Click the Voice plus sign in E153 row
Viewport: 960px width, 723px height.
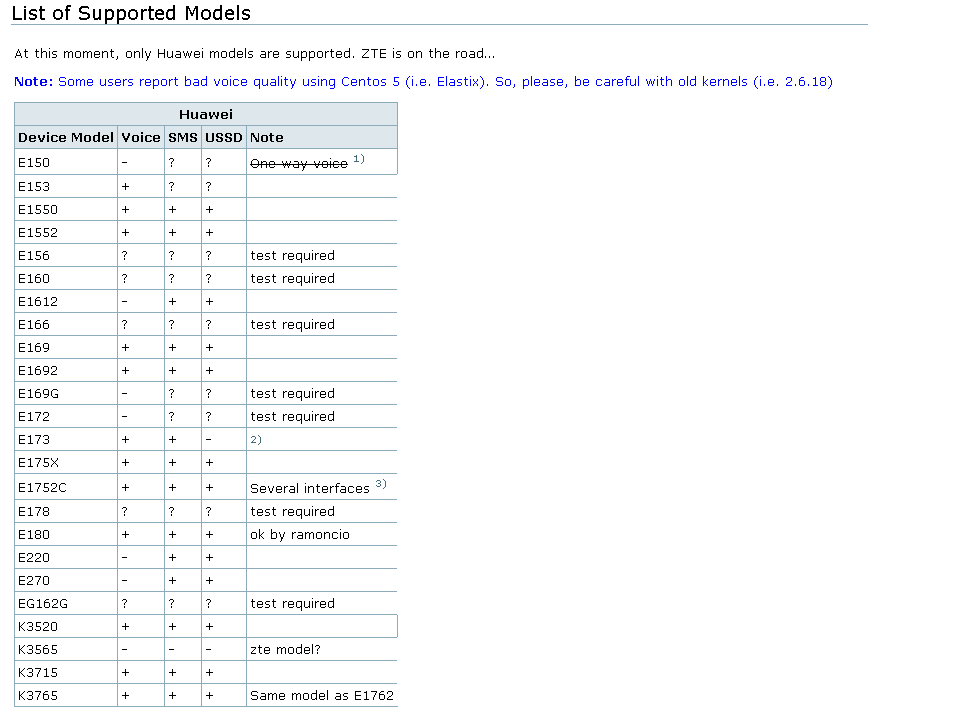click(126, 187)
